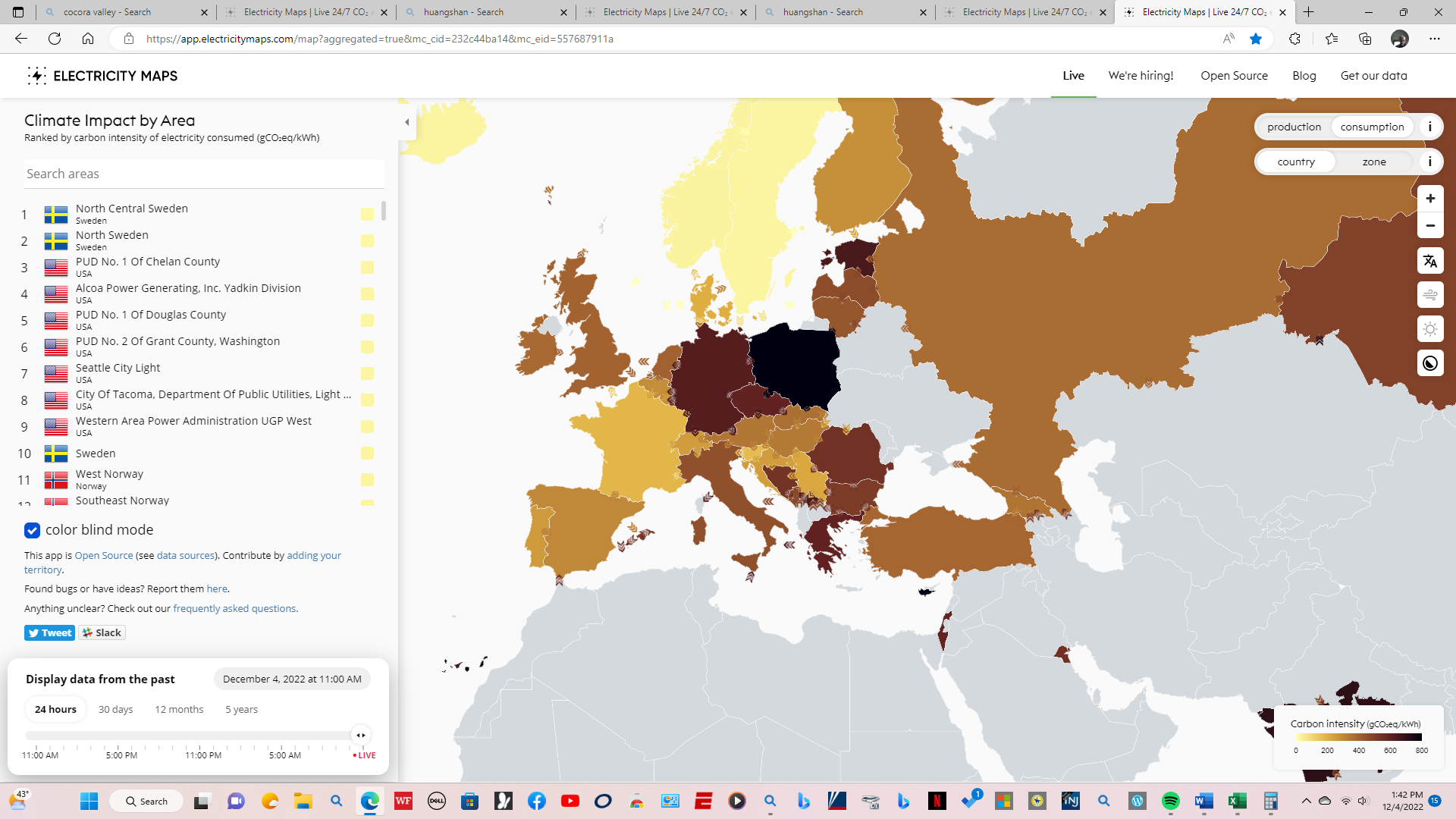Zoom out the map with minus button
The image size is (1456, 819).
1429,226
